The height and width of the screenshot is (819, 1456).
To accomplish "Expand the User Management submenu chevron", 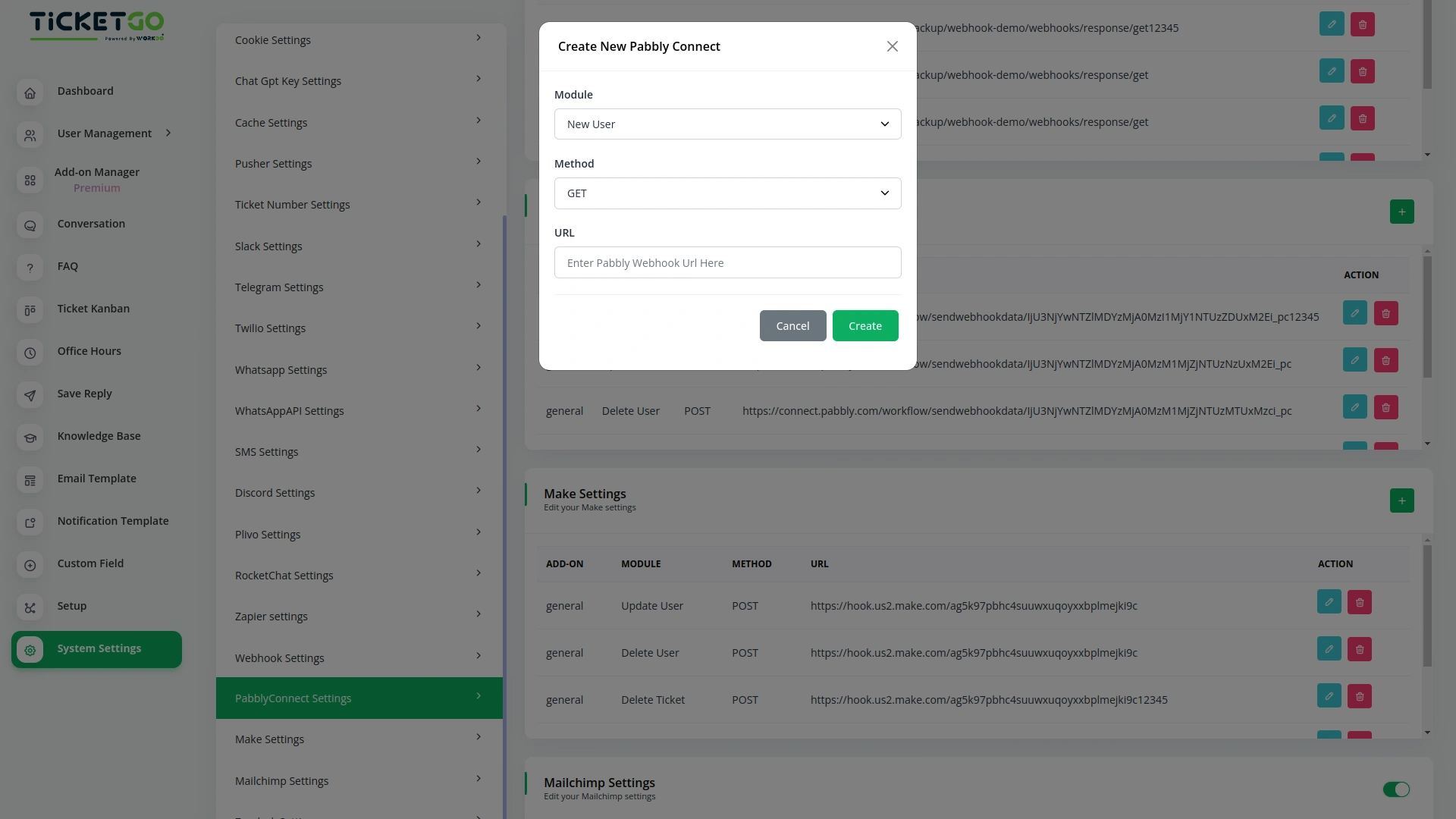I will 168,133.
